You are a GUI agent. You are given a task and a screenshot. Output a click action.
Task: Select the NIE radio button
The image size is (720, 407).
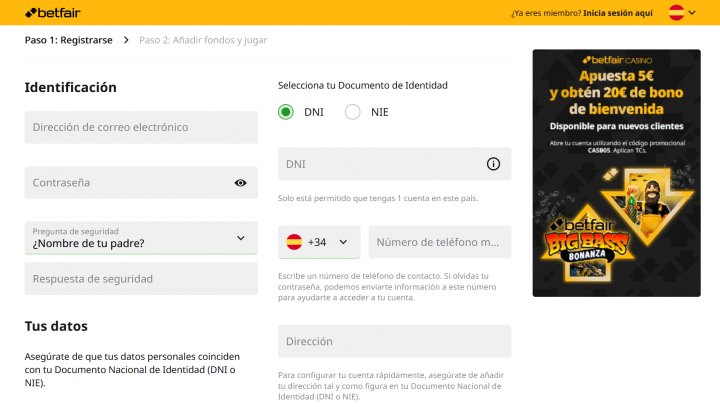coord(353,112)
